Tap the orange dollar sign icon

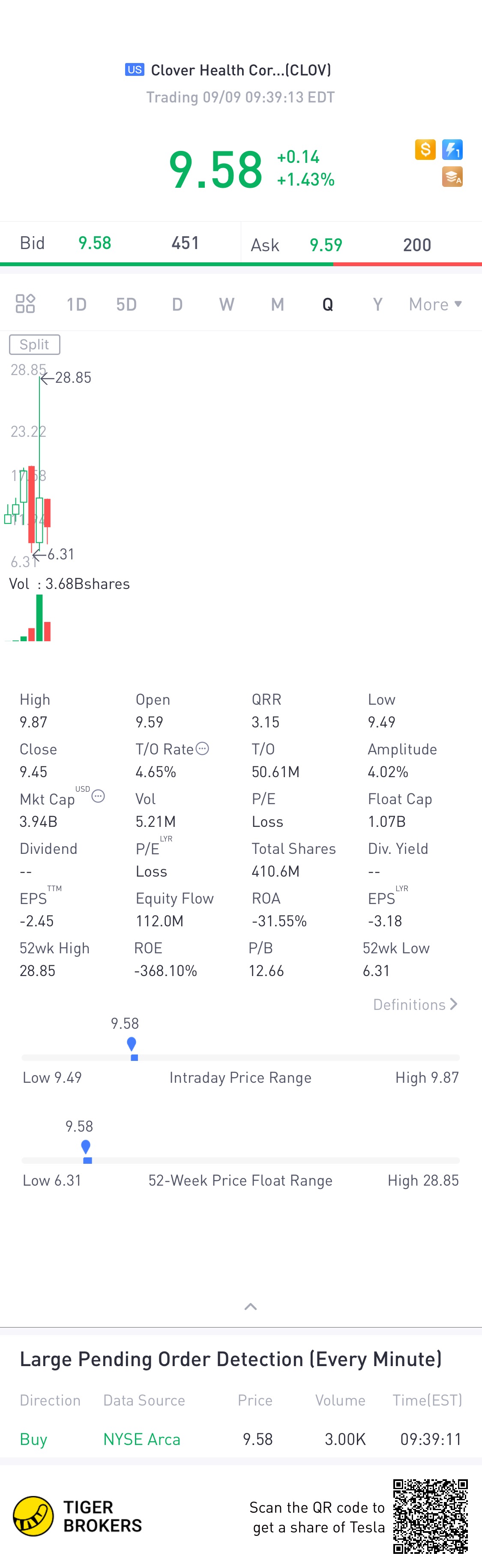425,149
